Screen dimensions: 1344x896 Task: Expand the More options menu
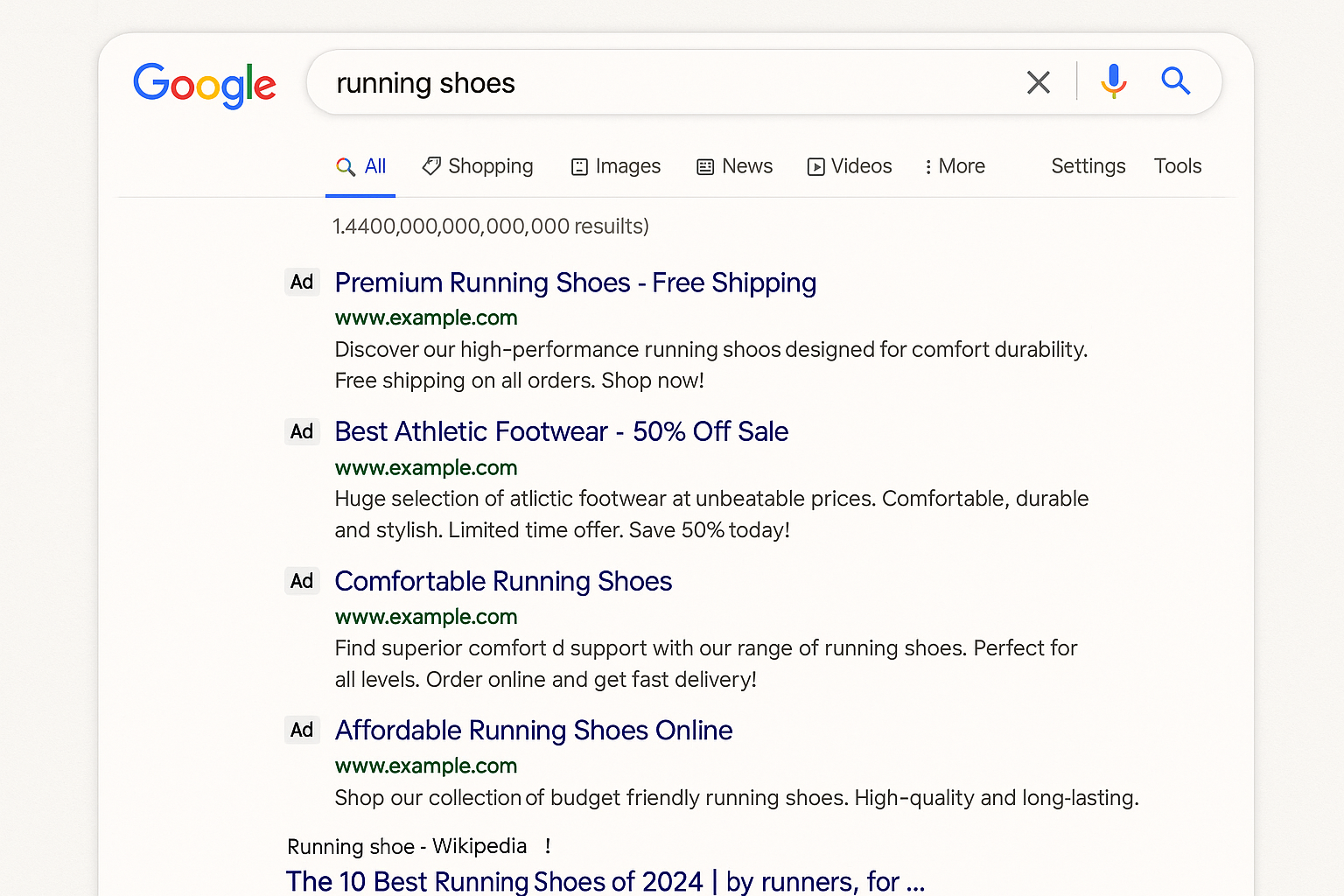(x=955, y=166)
